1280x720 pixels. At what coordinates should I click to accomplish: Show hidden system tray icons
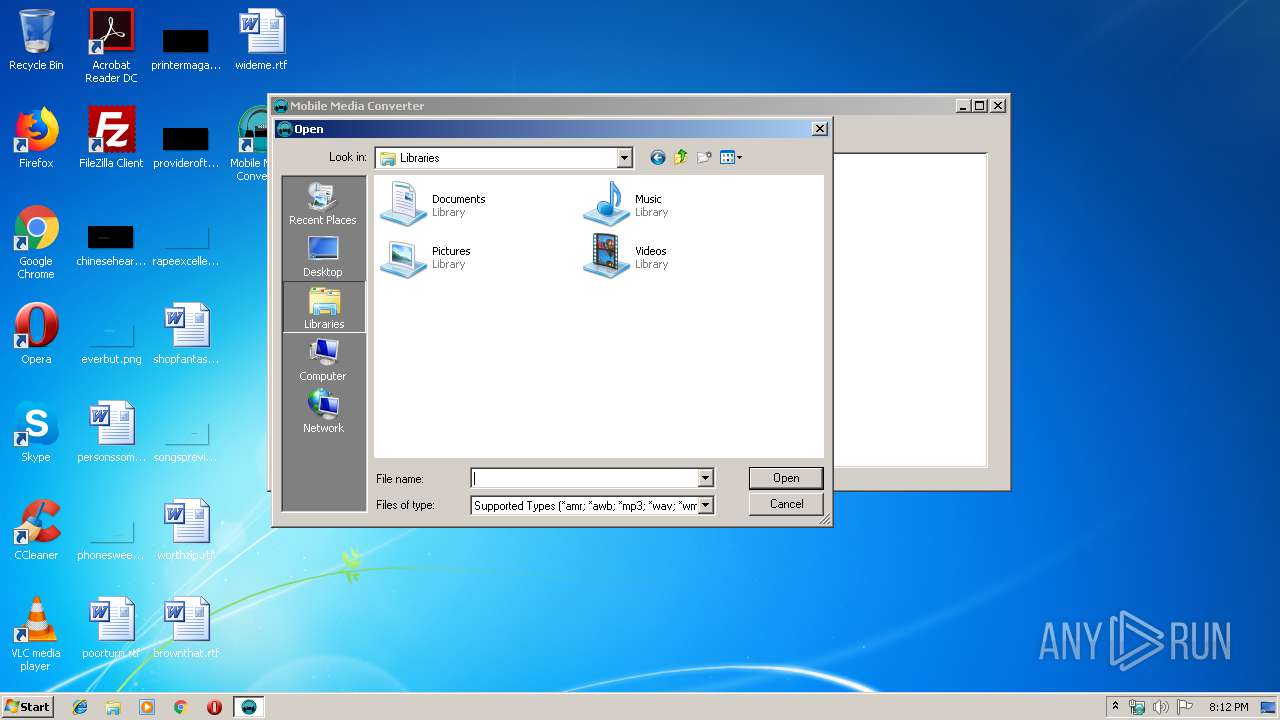1115,706
